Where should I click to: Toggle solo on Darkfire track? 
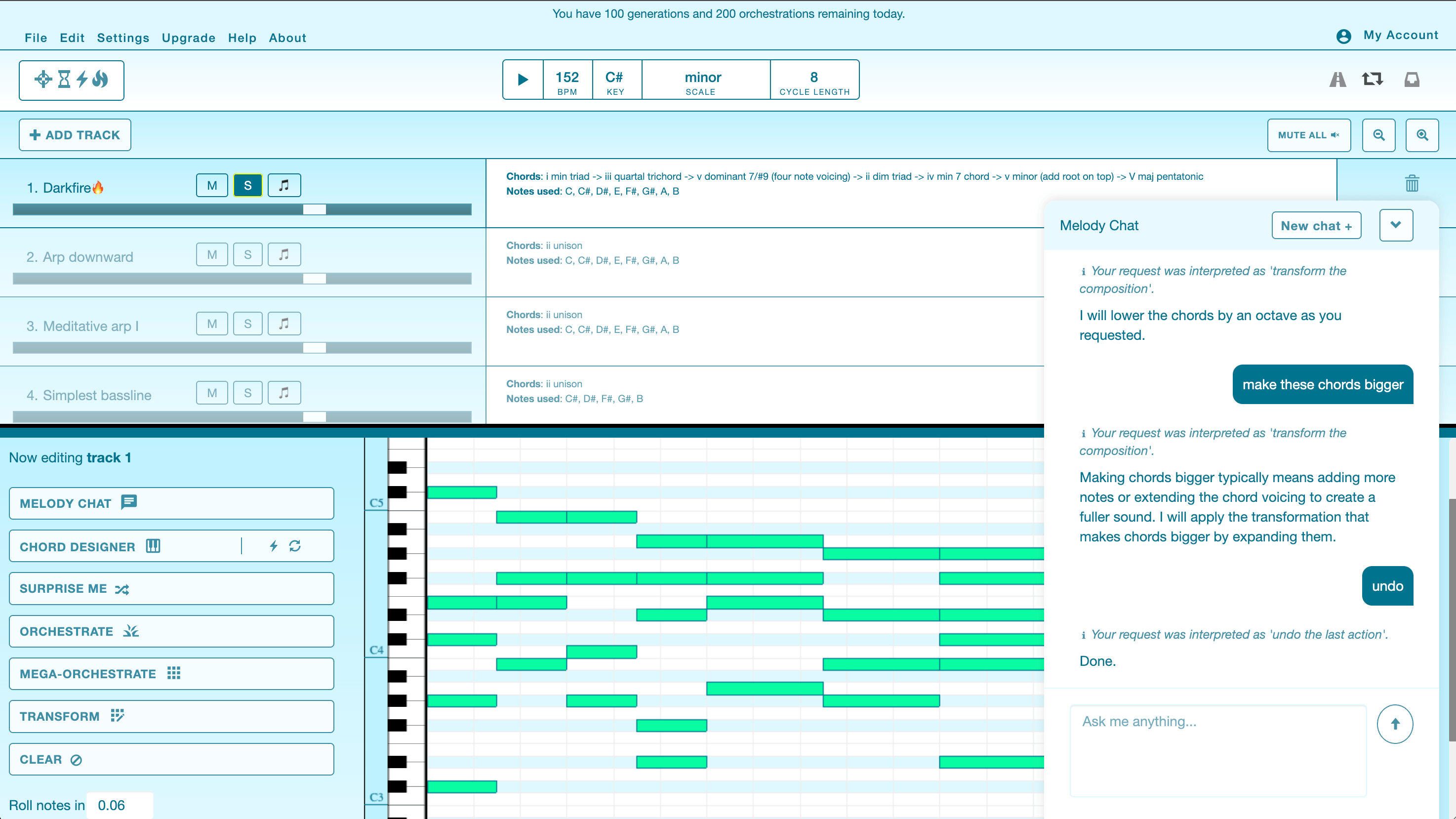pos(247,185)
